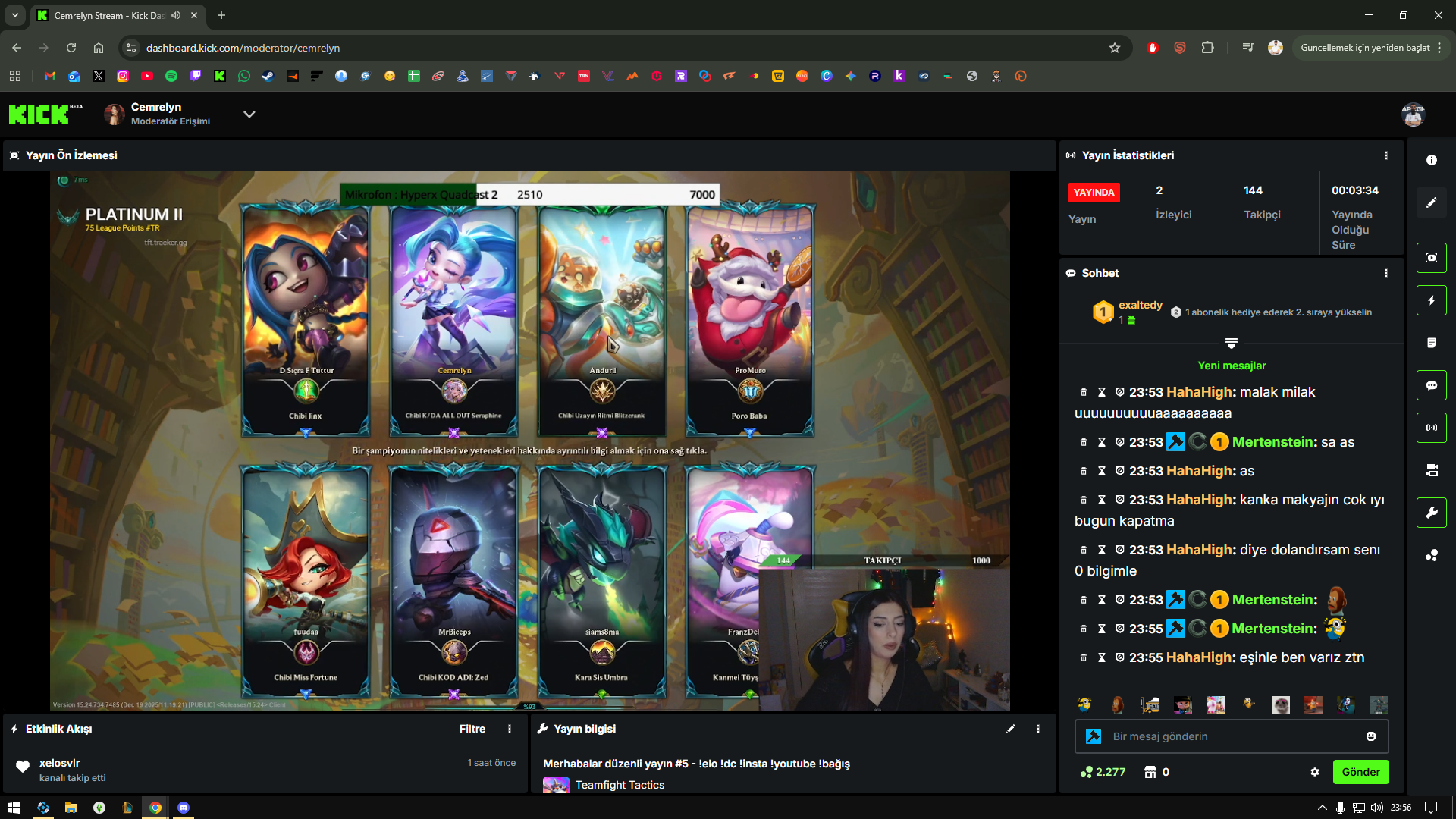Click the pencil edit-layout icon in the sidebar

tap(1432, 202)
